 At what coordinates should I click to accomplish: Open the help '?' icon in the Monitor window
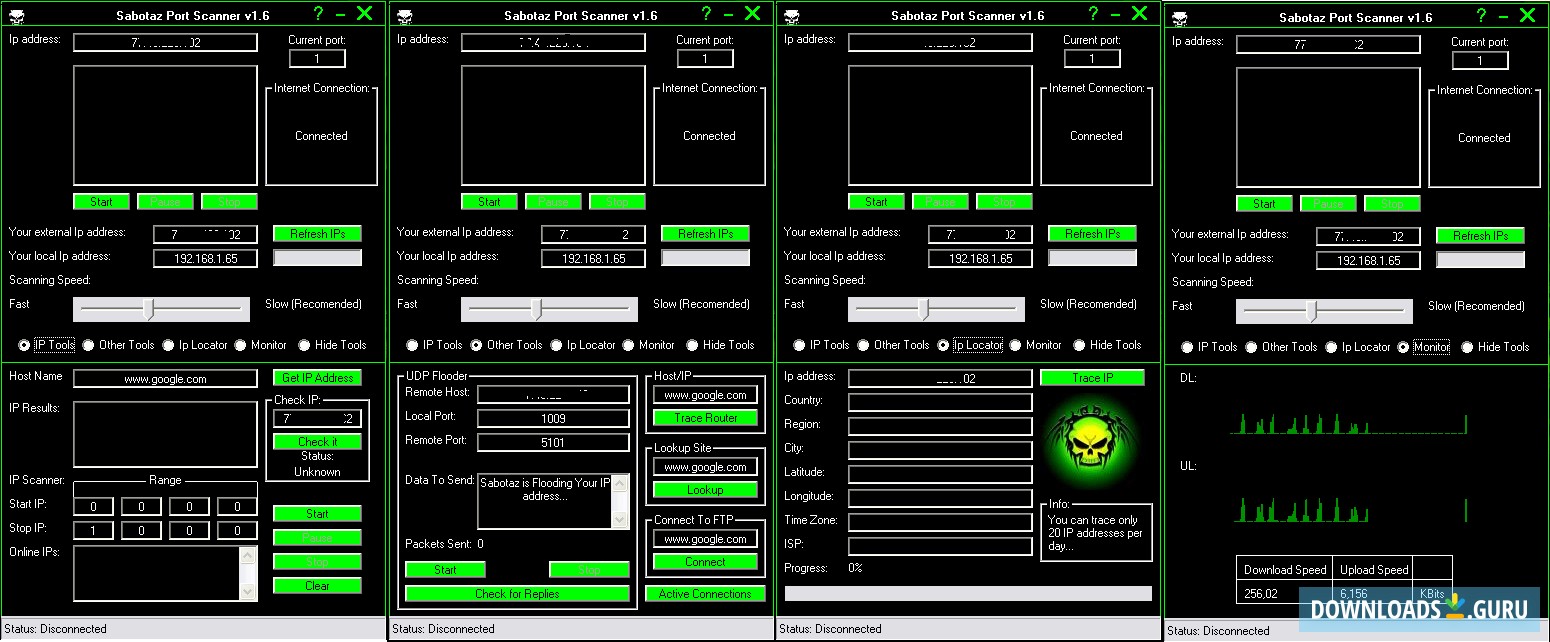pyautogui.click(x=1479, y=16)
